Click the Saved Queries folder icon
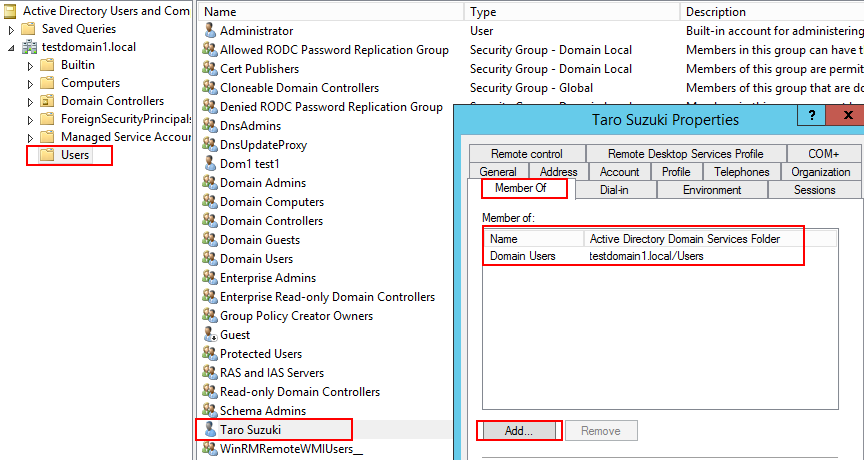This screenshot has height=460, width=864. (x=28, y=29)
